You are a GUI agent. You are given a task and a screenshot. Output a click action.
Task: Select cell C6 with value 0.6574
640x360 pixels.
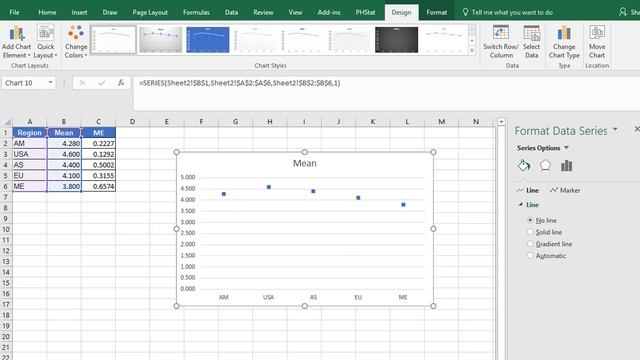(98, 186)
